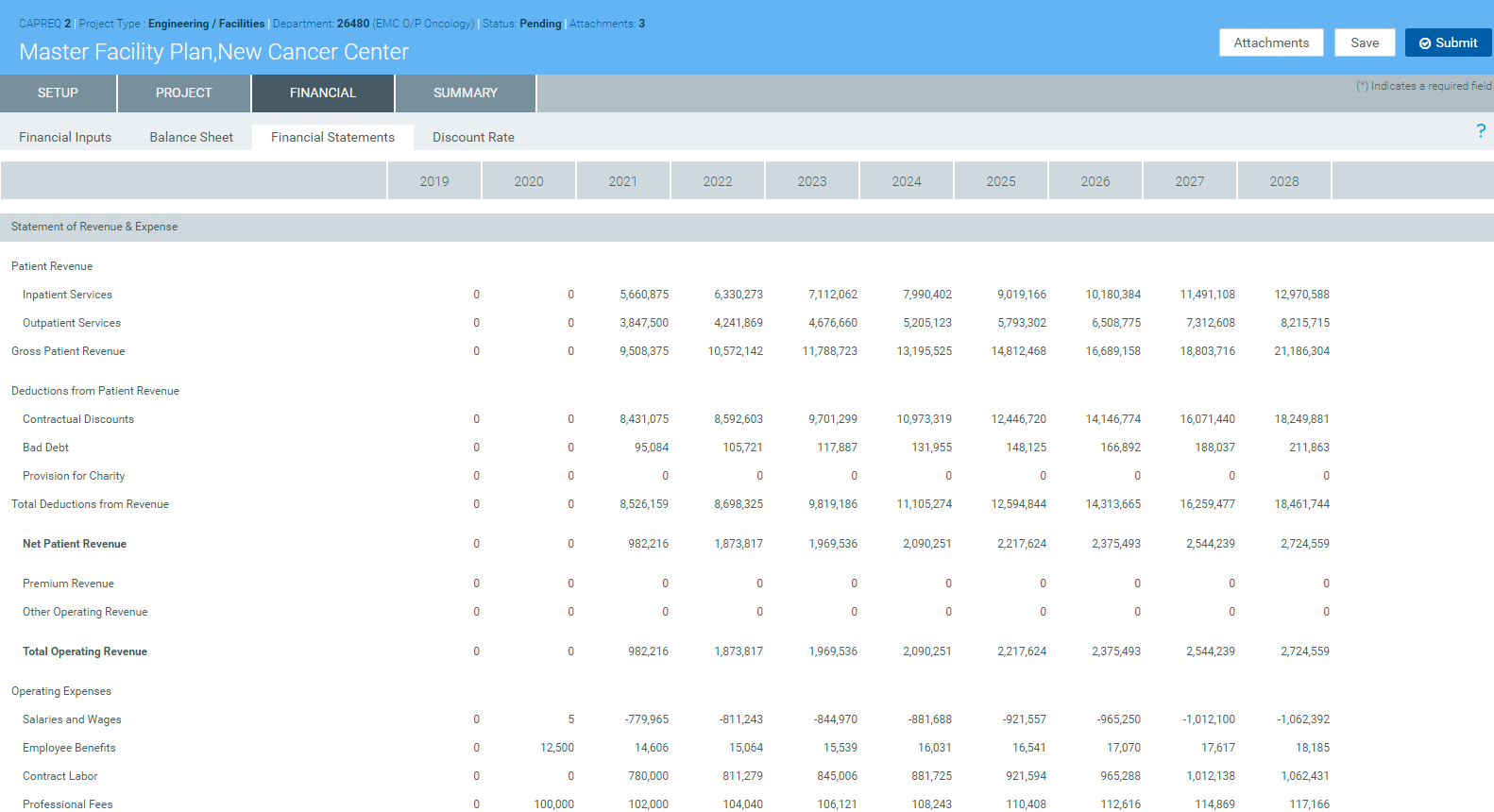Click the Submit button with checkmark
This screenshot has height=812, width=1494.
pyautogui.click(x=1448, y=42)
